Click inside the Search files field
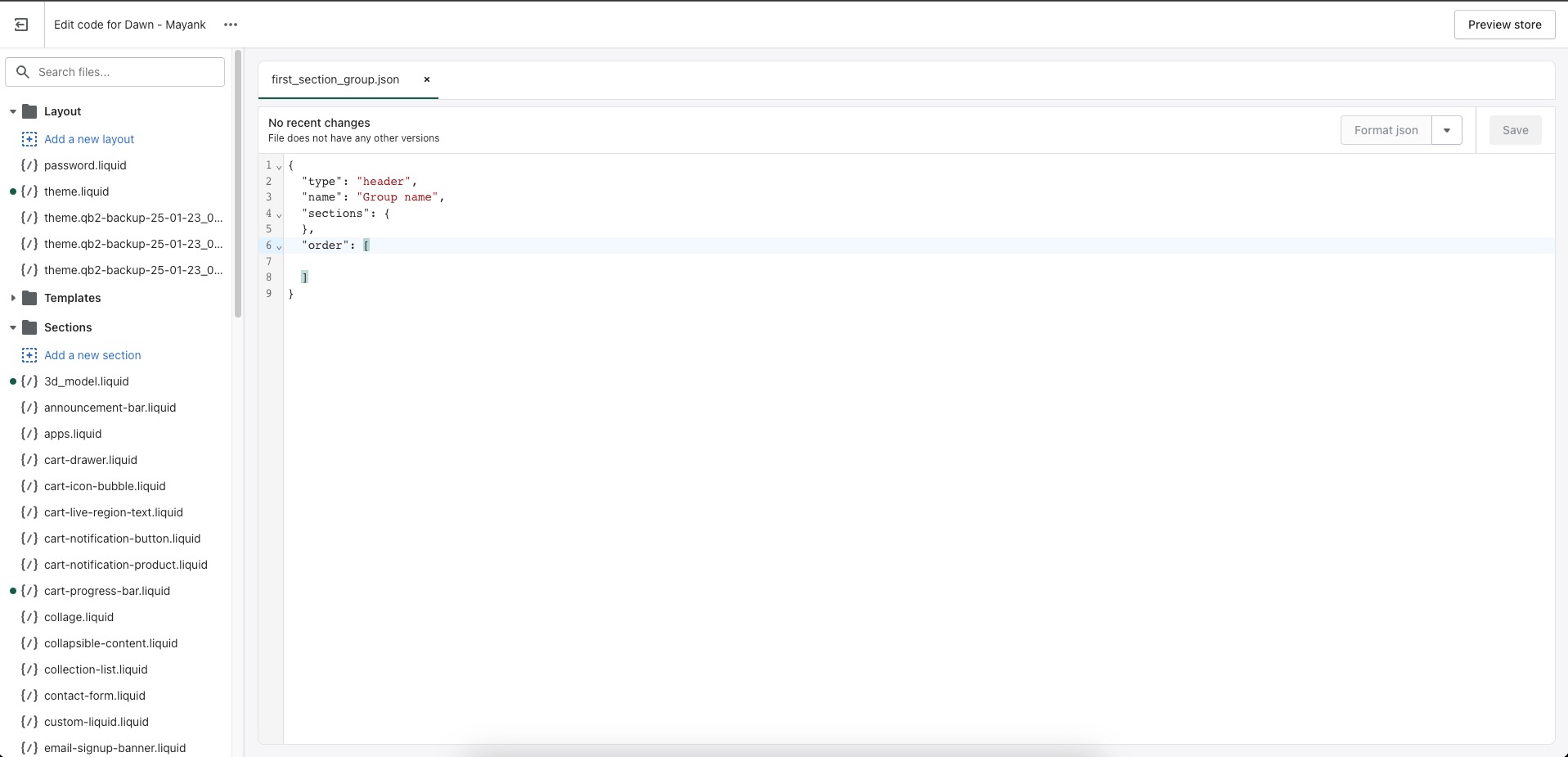The width and height of the screenshot is (1568, 757). (x=115, y=72)
